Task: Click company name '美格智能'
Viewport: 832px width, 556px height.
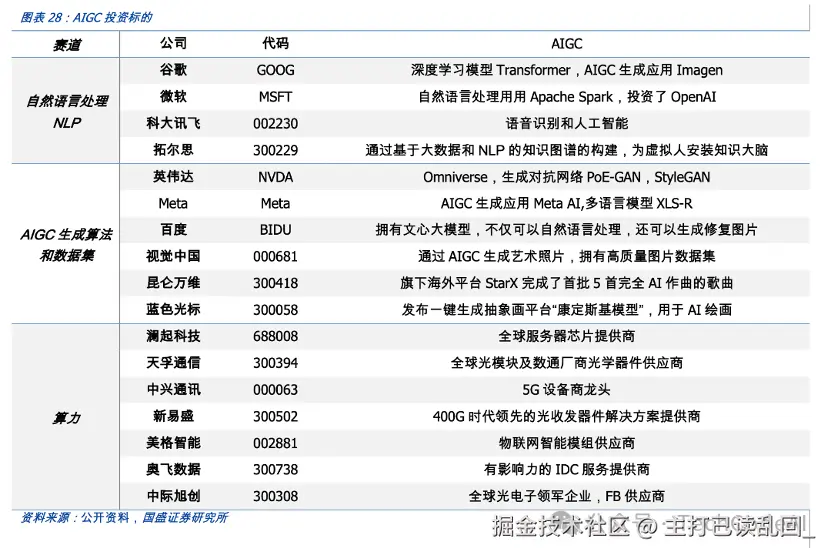Action: pos(174,442)
